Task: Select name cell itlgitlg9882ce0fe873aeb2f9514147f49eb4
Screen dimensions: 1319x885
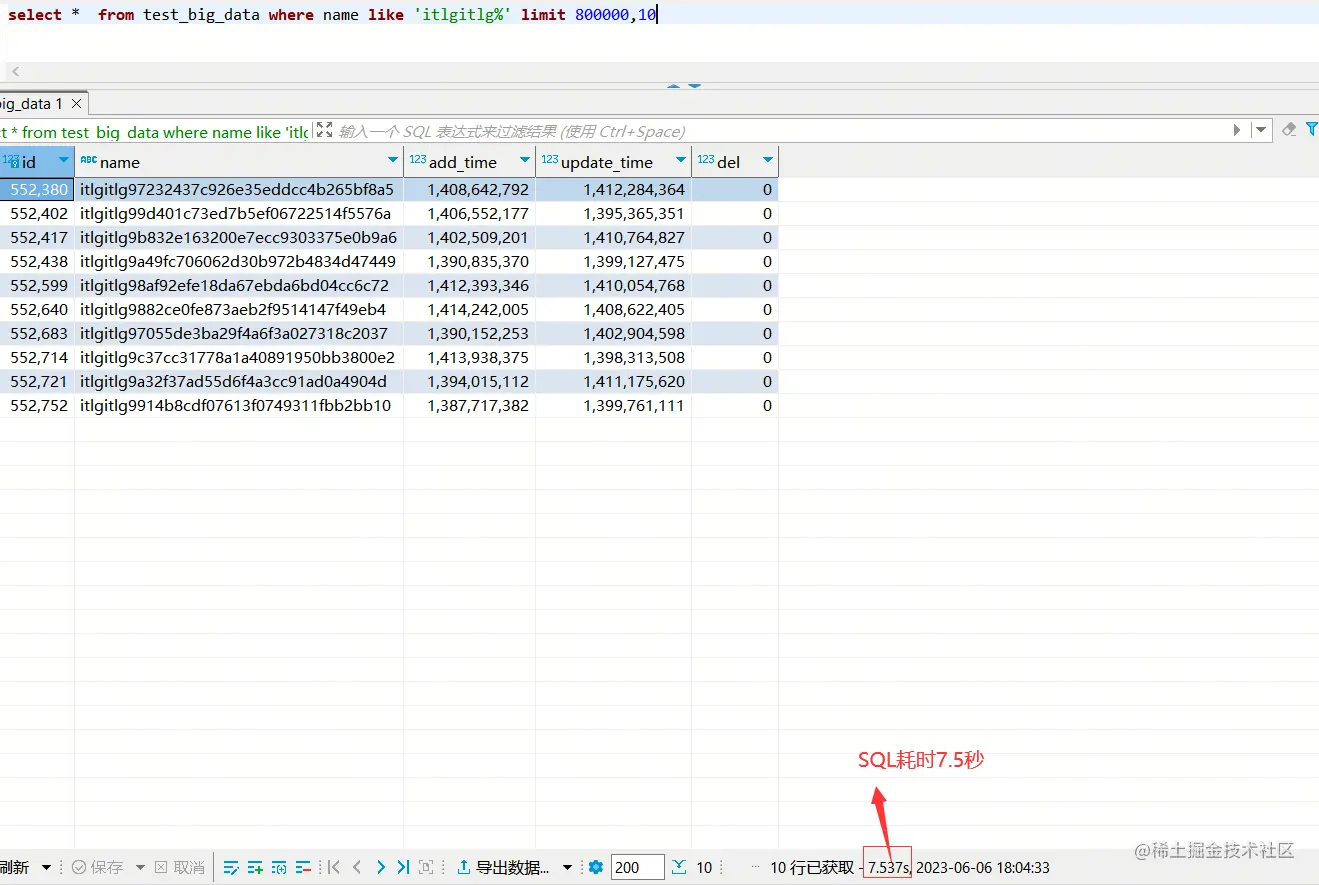Action: (239, 309)
